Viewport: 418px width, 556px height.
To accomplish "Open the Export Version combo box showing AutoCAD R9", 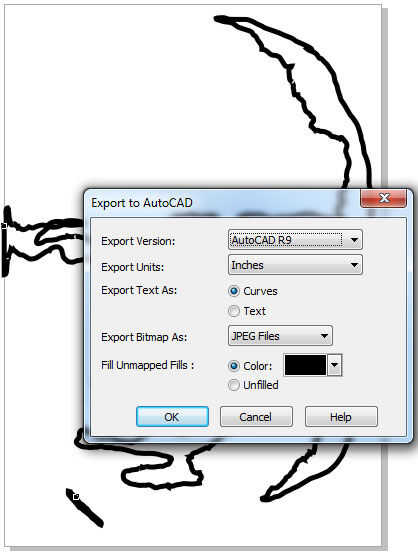I will [x=295, y=240].
